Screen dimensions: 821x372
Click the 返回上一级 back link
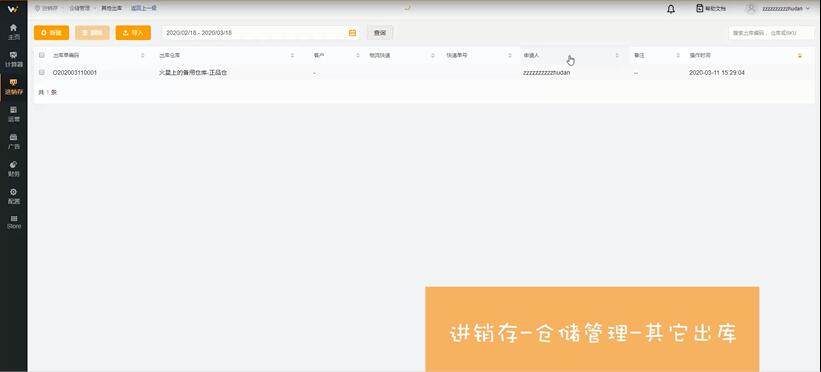[143, 8]
